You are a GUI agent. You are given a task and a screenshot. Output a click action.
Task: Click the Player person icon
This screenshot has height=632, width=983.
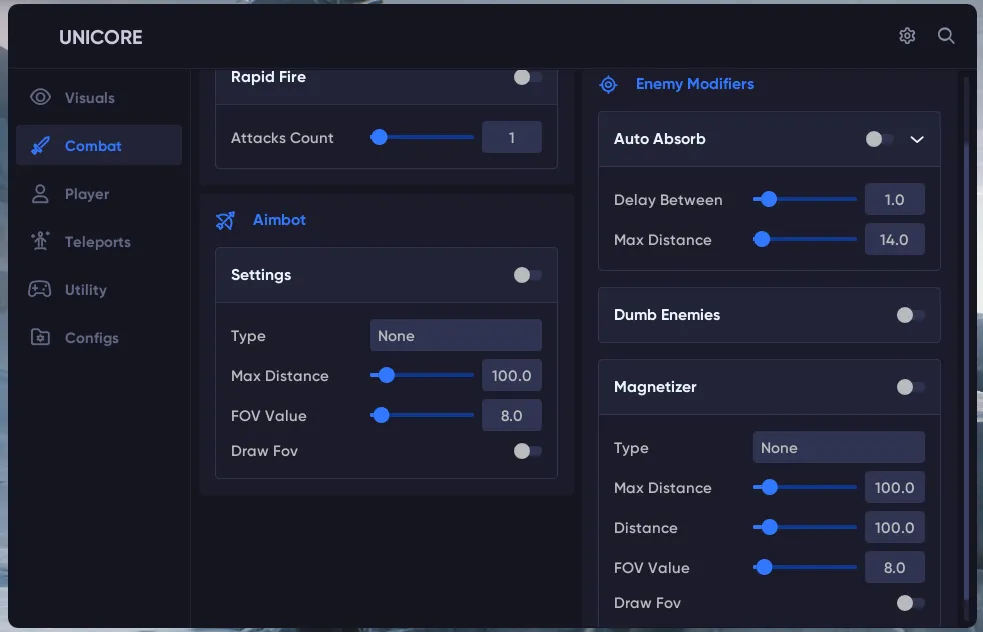(x=40, y=194)
